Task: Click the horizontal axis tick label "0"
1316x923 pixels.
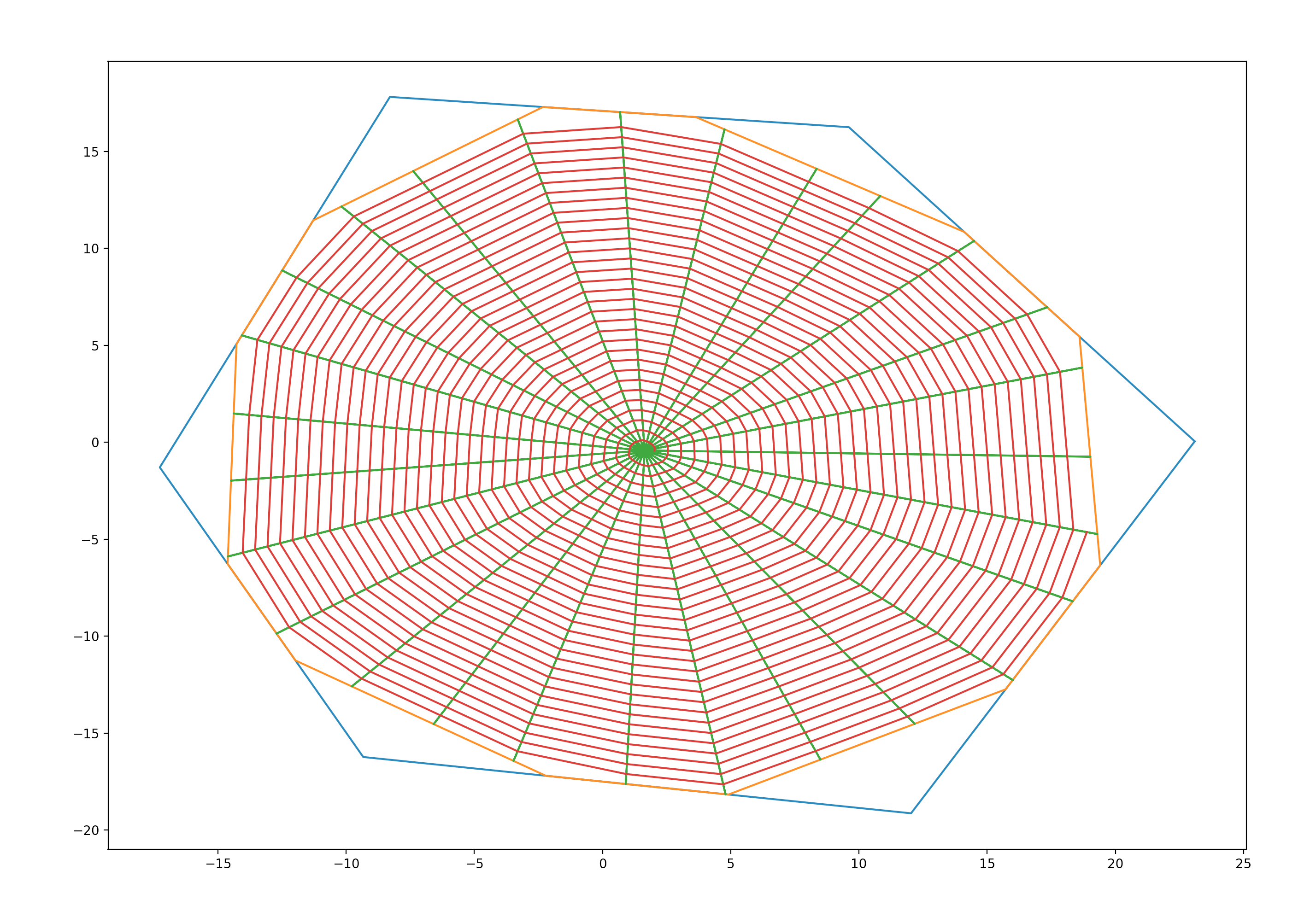Action: click(602, 865)
